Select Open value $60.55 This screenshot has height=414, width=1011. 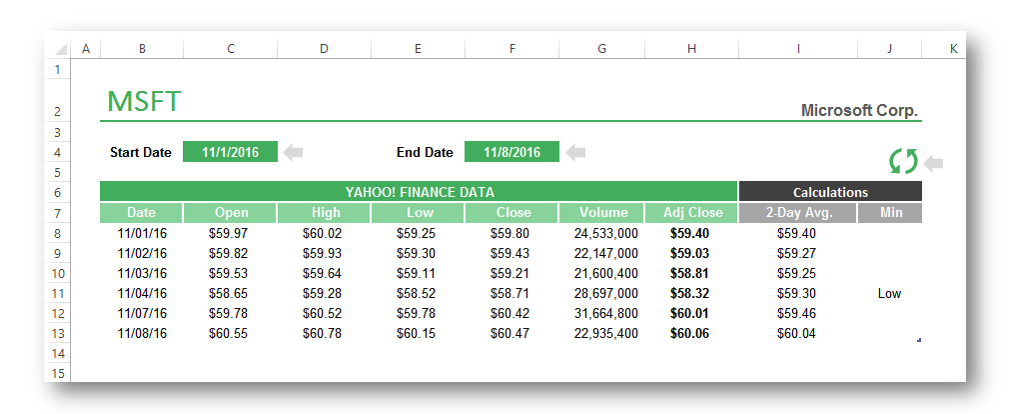228,333
